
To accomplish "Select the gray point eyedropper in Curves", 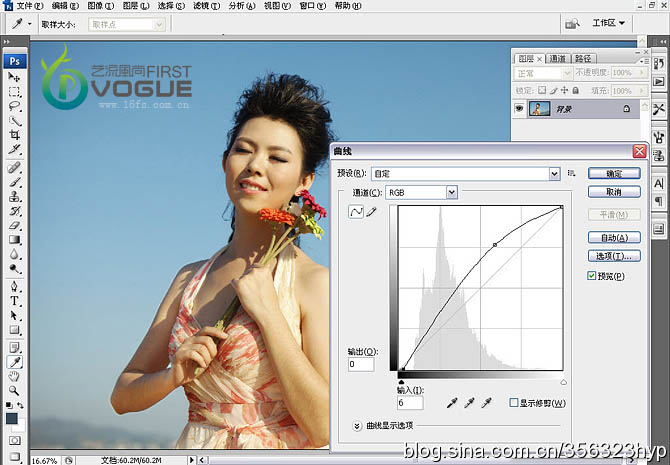I will pyautogui.click(x=469, y=402).
